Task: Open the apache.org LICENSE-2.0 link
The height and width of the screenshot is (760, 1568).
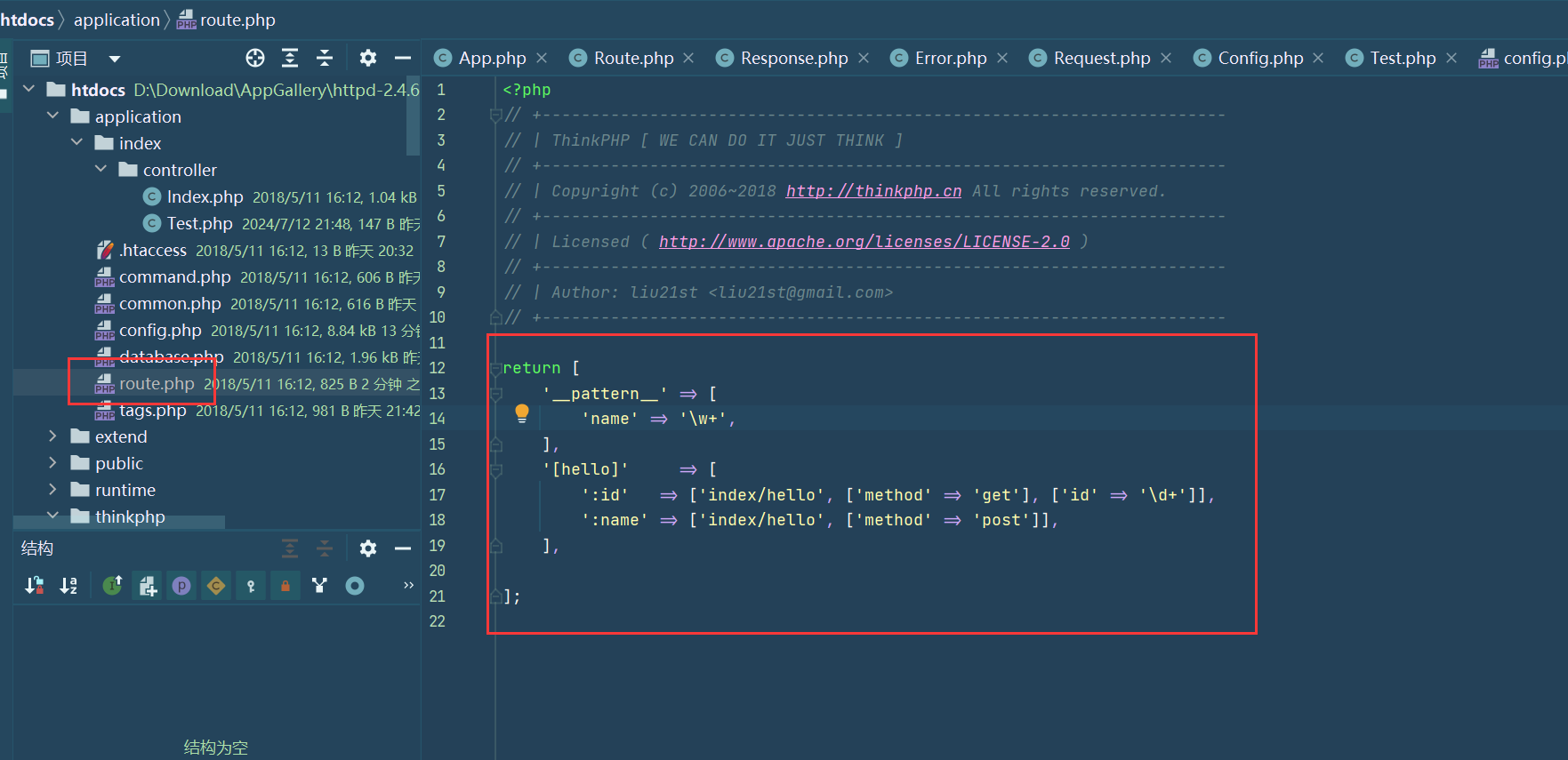Action: 864,242
